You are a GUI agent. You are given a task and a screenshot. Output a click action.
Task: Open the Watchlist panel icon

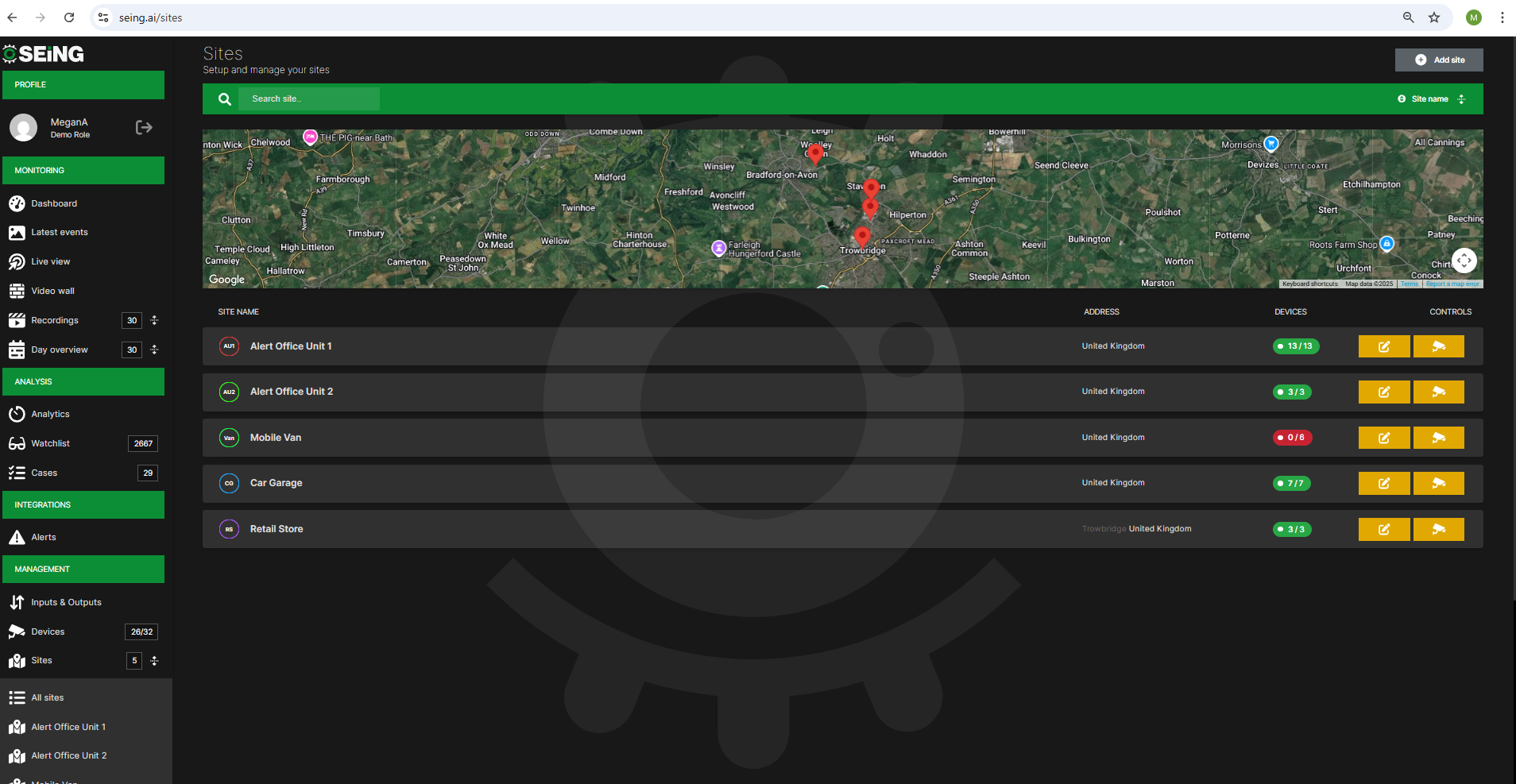point(17,443)
